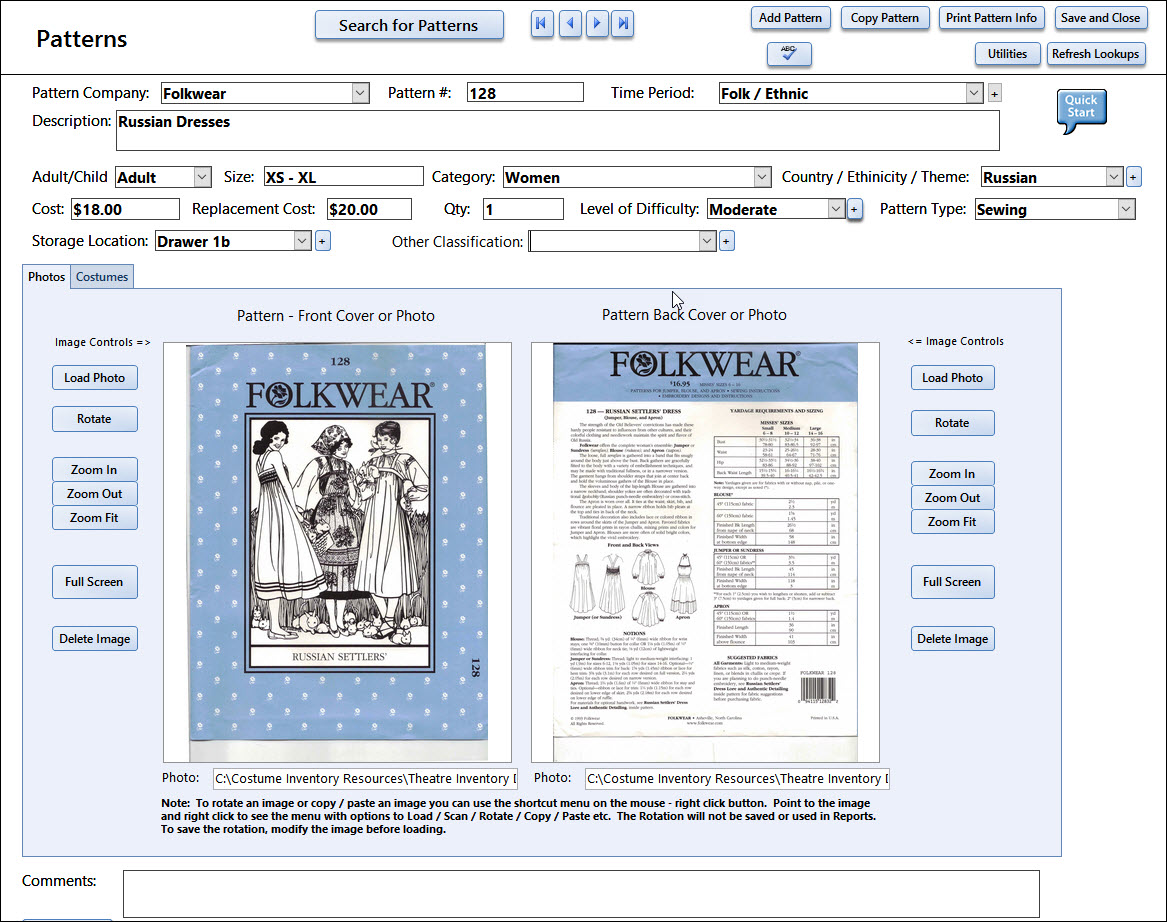This screenshot has width=1167, height=922.
Task: View the front cover in full screen
Action: tap(95, 582)
